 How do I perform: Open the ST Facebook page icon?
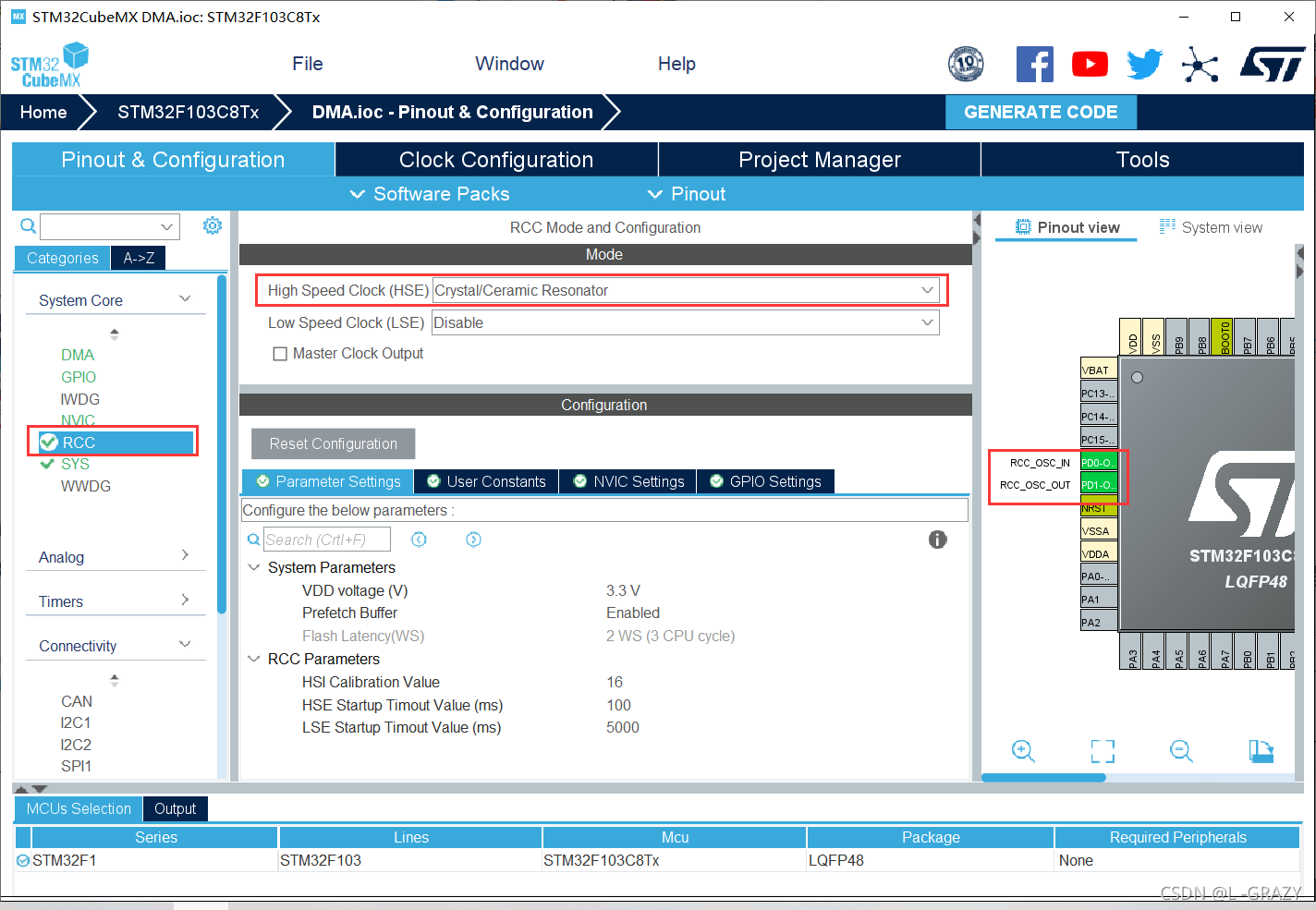[x=1034, y=64]
